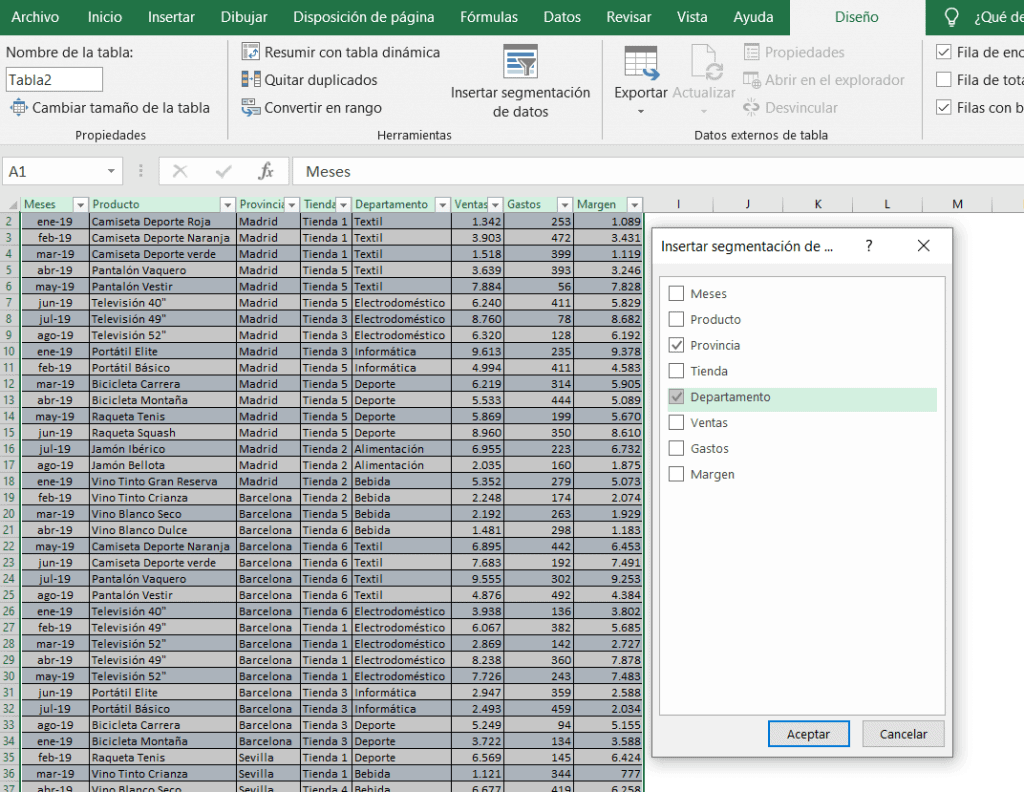Viewport: 1024px width, 792px height.
Task: Click cell Camiseta Deporte Roja
Action: pyautogui.click(x=162, y=222)
